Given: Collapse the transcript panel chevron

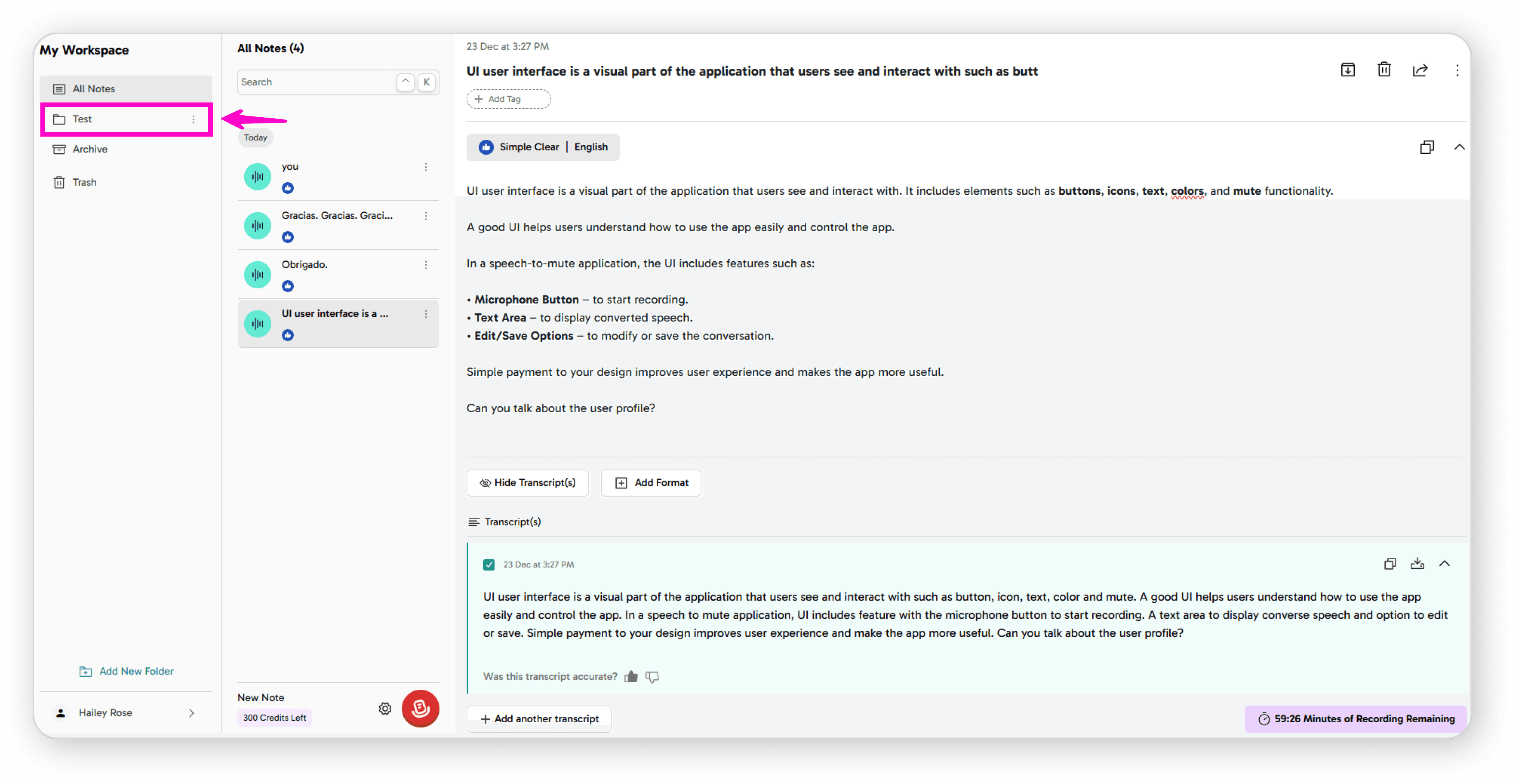Looking at the screenshot, I should tap(1444, 563).
